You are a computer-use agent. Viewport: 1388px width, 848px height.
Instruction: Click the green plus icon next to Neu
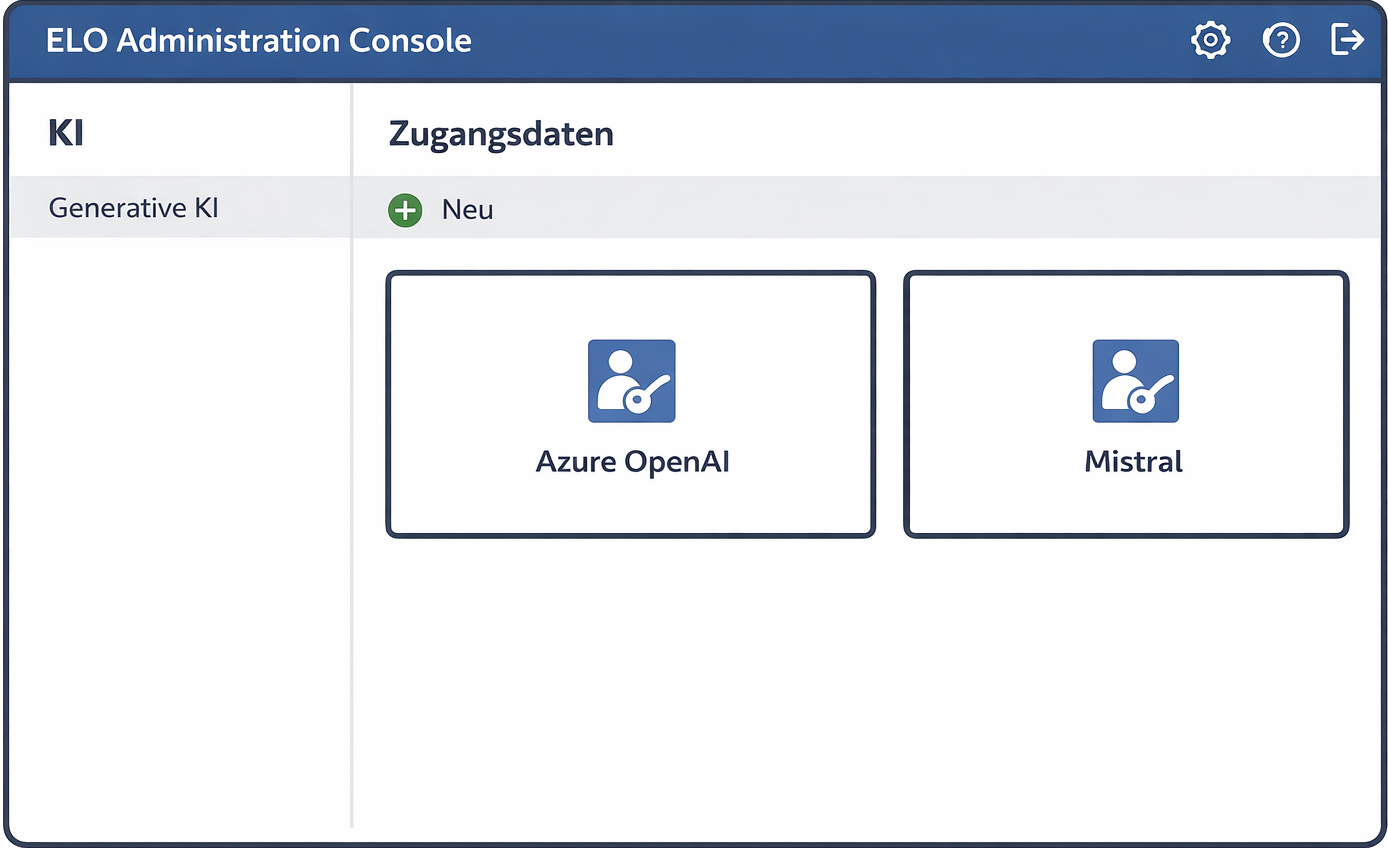pos(405,210)
